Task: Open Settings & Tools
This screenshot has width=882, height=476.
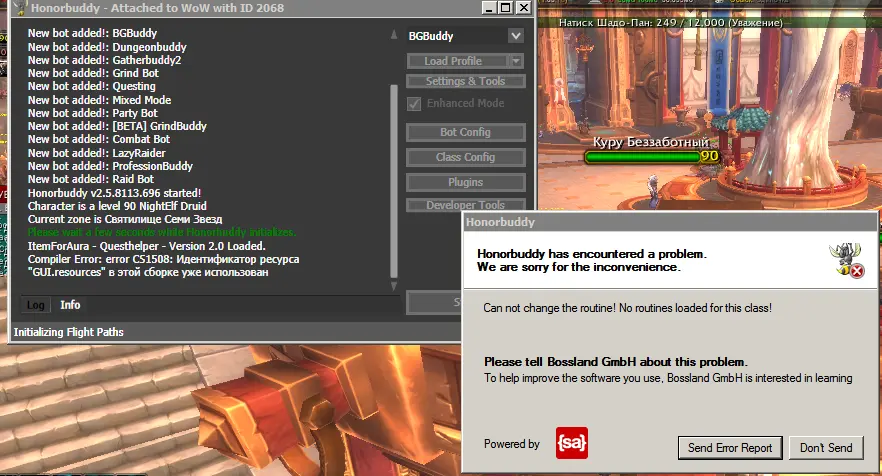Action: (465, 81)
